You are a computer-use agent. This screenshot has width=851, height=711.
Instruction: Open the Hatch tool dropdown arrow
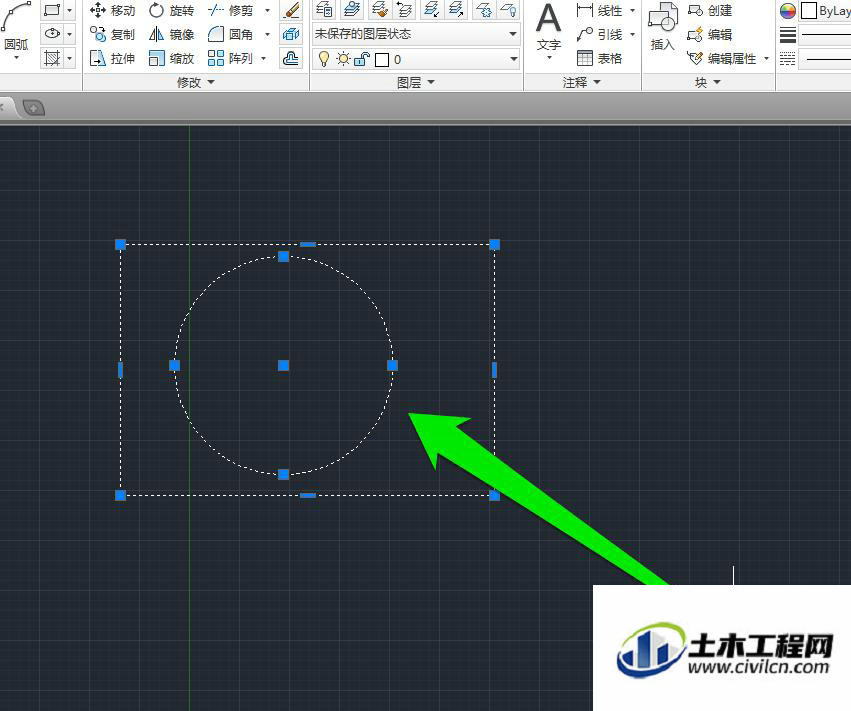(x=69, y=58)
